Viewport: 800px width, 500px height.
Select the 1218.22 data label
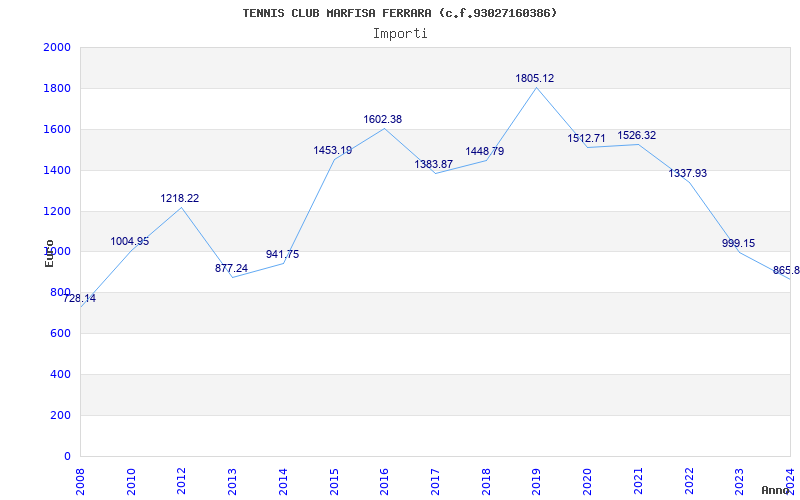pyautogui.click(x=180, y=198)
